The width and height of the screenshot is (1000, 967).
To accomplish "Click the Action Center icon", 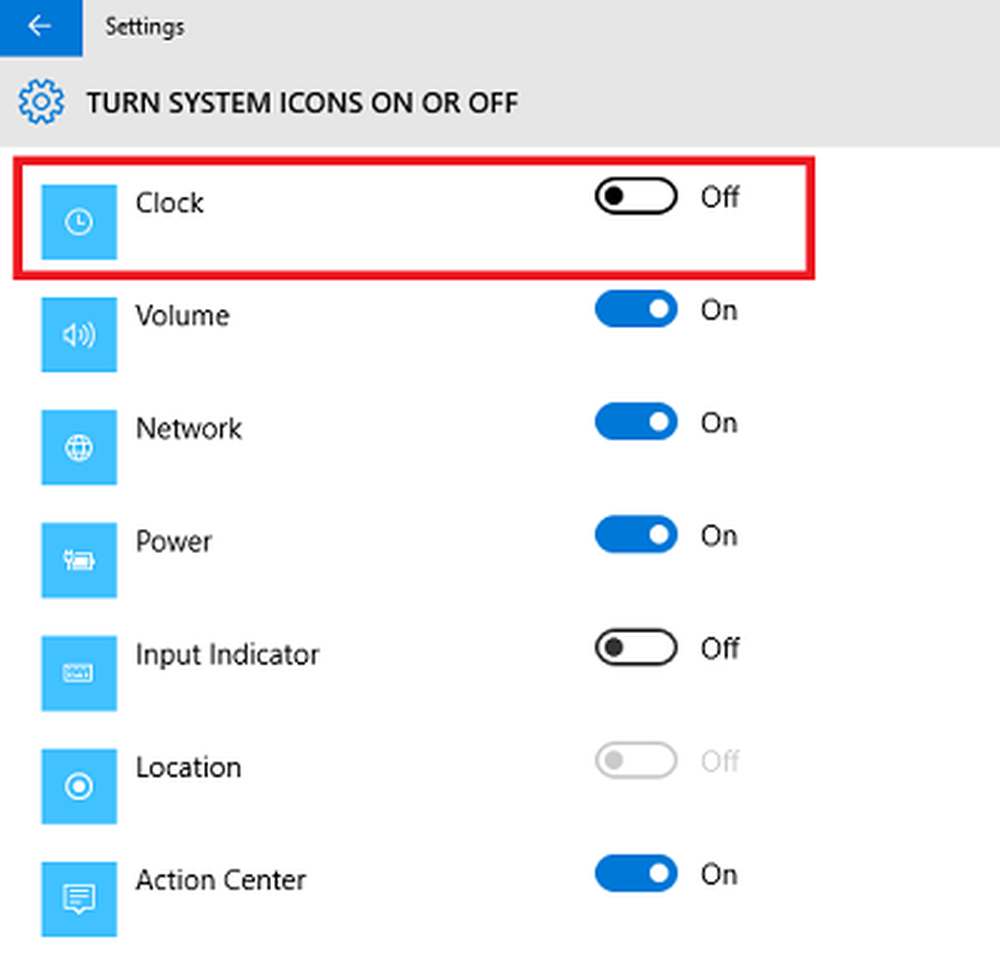I will pyautogui.click(x=78, y=899).
